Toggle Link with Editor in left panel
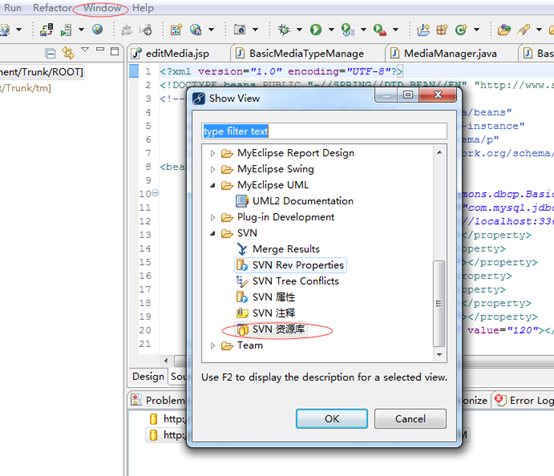Screen dimensions: 554x476 68,53
